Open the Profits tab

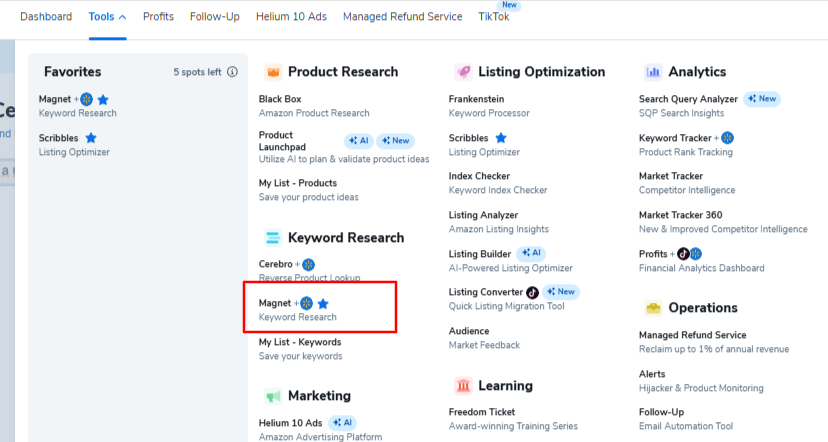pyautogui.click(x=158, y=17)
